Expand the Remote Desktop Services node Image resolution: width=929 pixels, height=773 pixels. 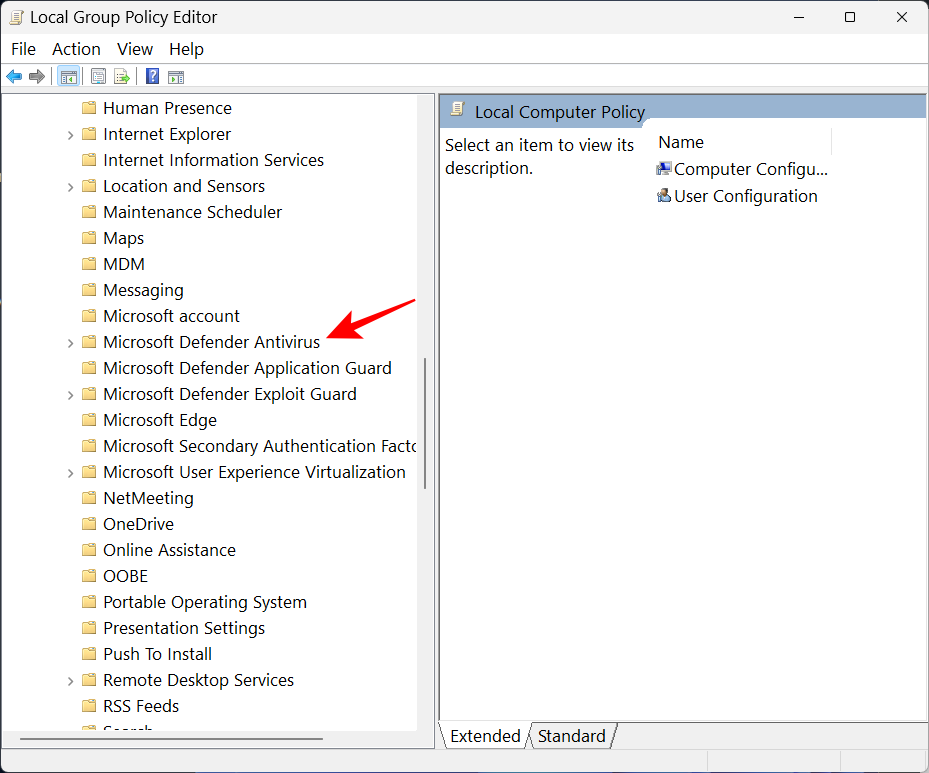tap(69, 680)
